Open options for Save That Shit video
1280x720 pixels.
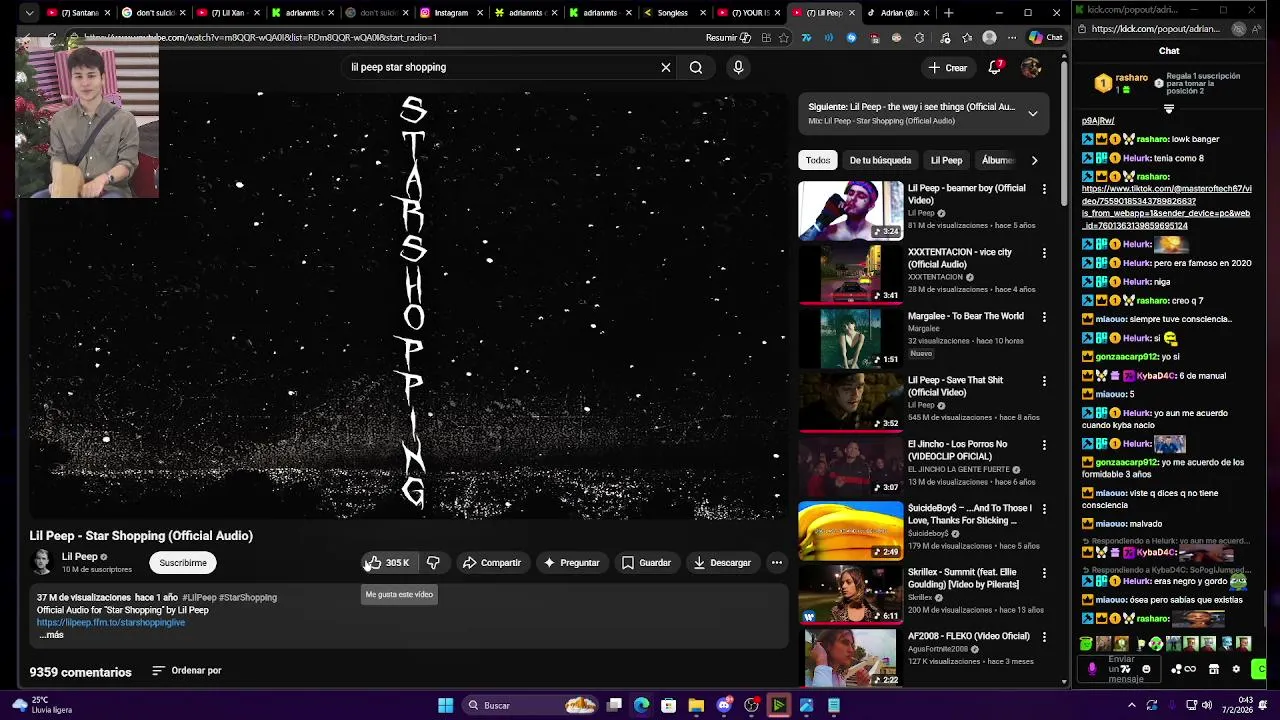1044,381
